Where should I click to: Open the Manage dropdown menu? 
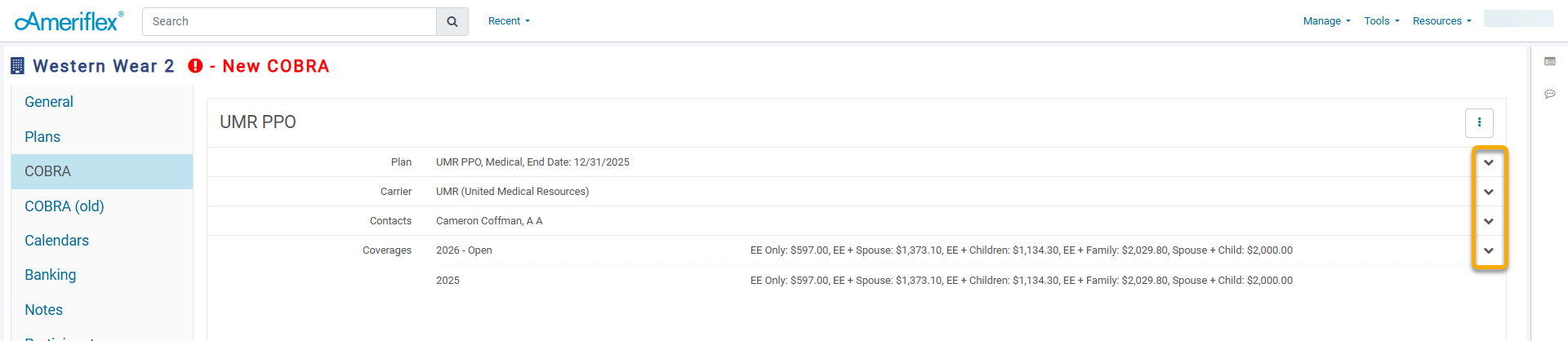tap(1326, 21)
